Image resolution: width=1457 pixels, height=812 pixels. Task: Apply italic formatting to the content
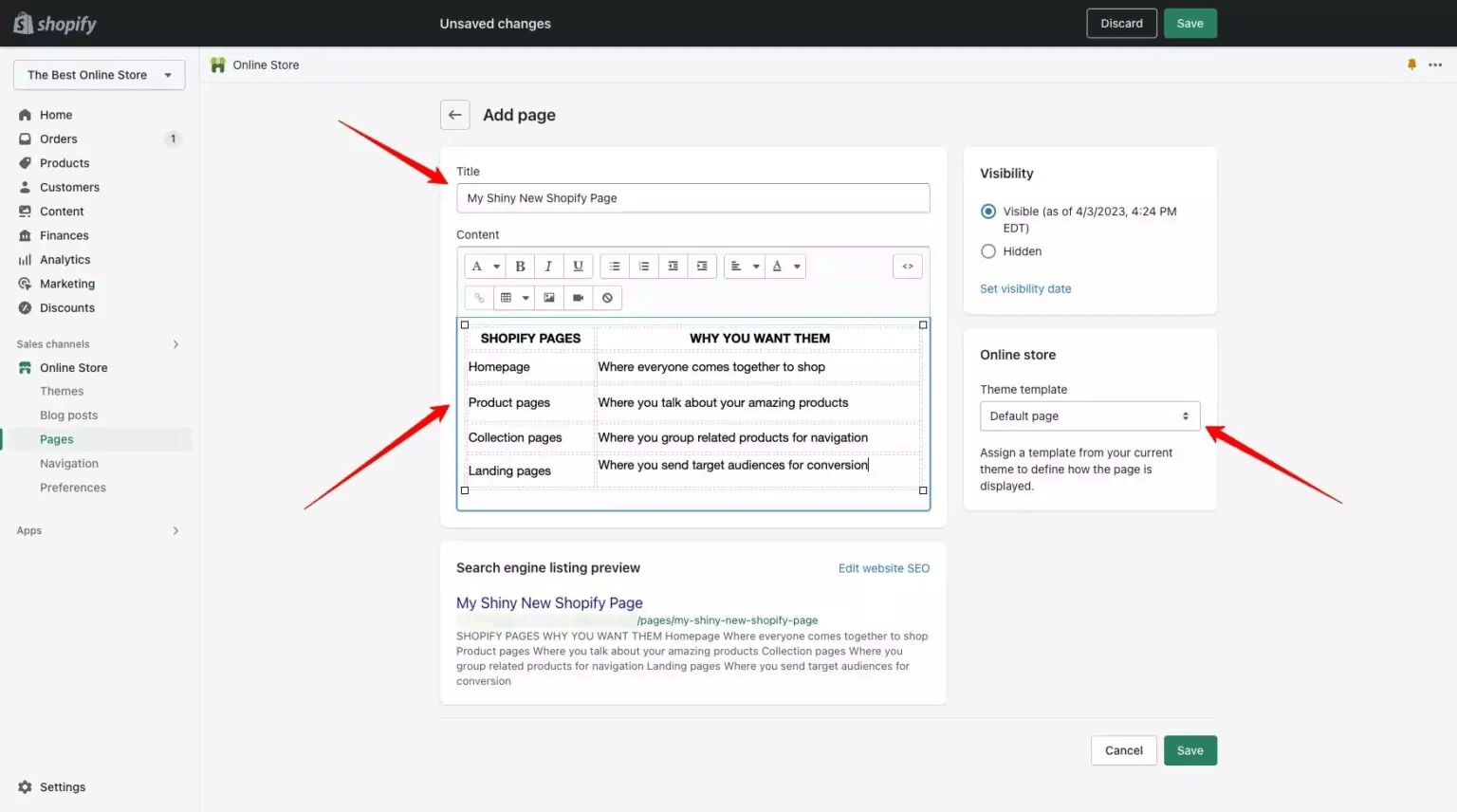pos(548,266)
